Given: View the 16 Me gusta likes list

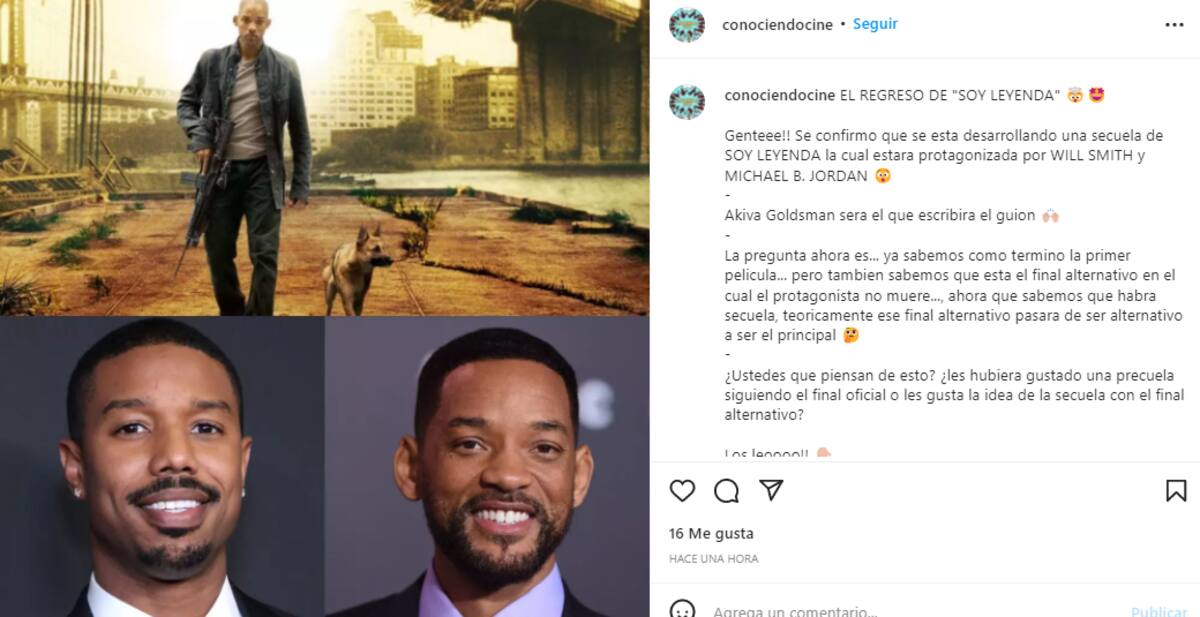Looking at the screenshot, I should 711,534.
